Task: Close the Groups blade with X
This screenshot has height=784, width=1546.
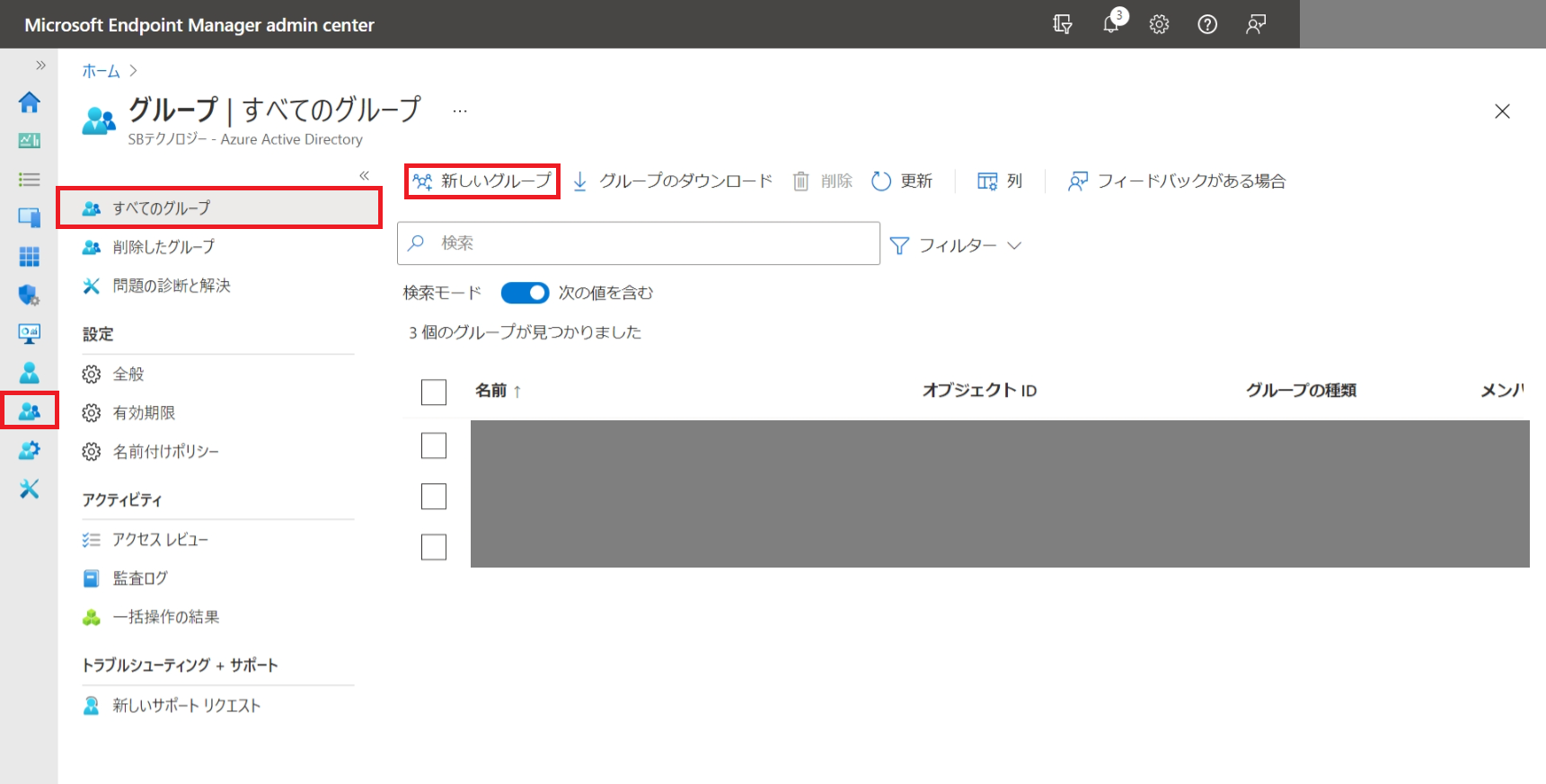Action: click(x=1502, y=111)
